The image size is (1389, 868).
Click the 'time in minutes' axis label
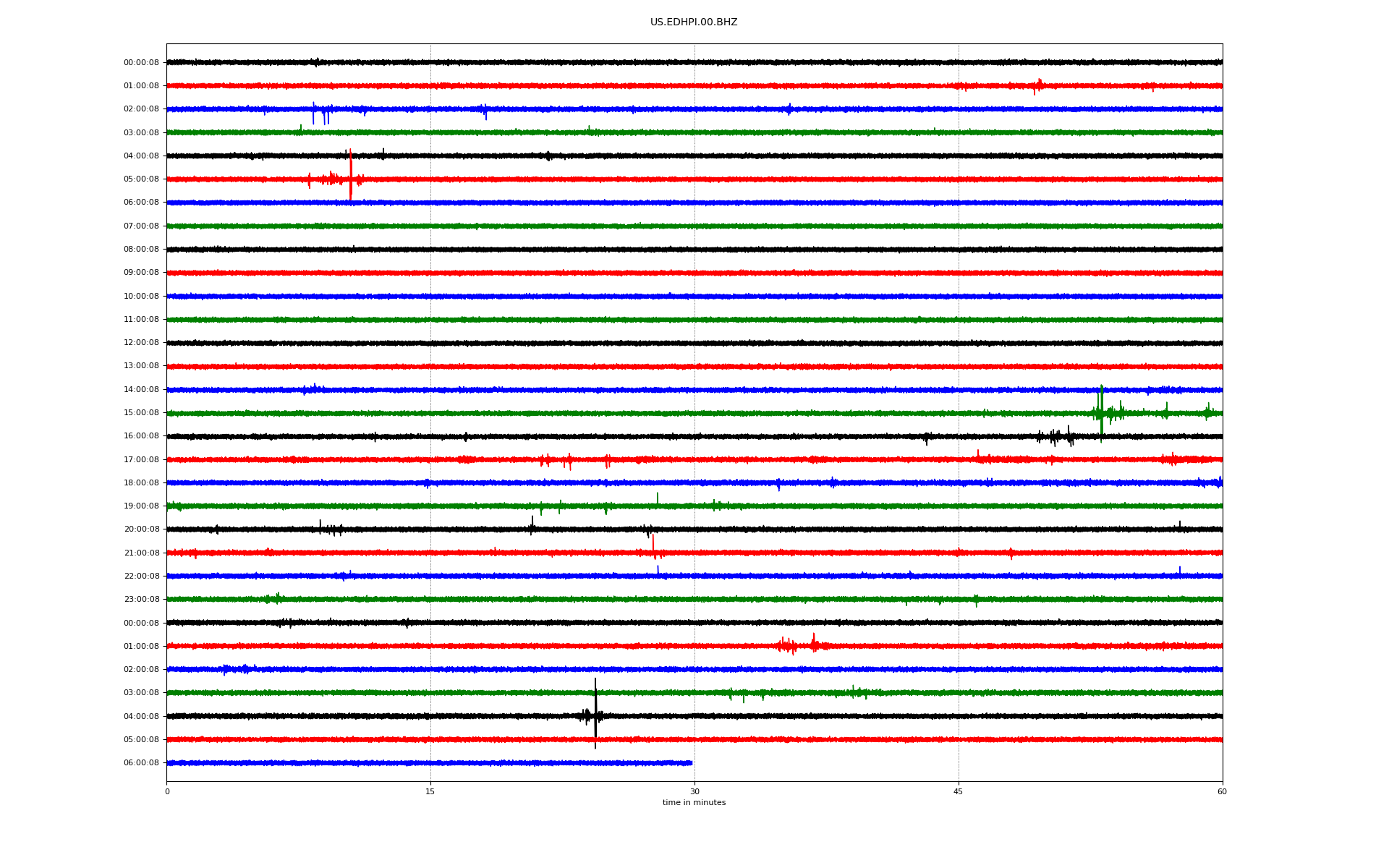[693, 803]
